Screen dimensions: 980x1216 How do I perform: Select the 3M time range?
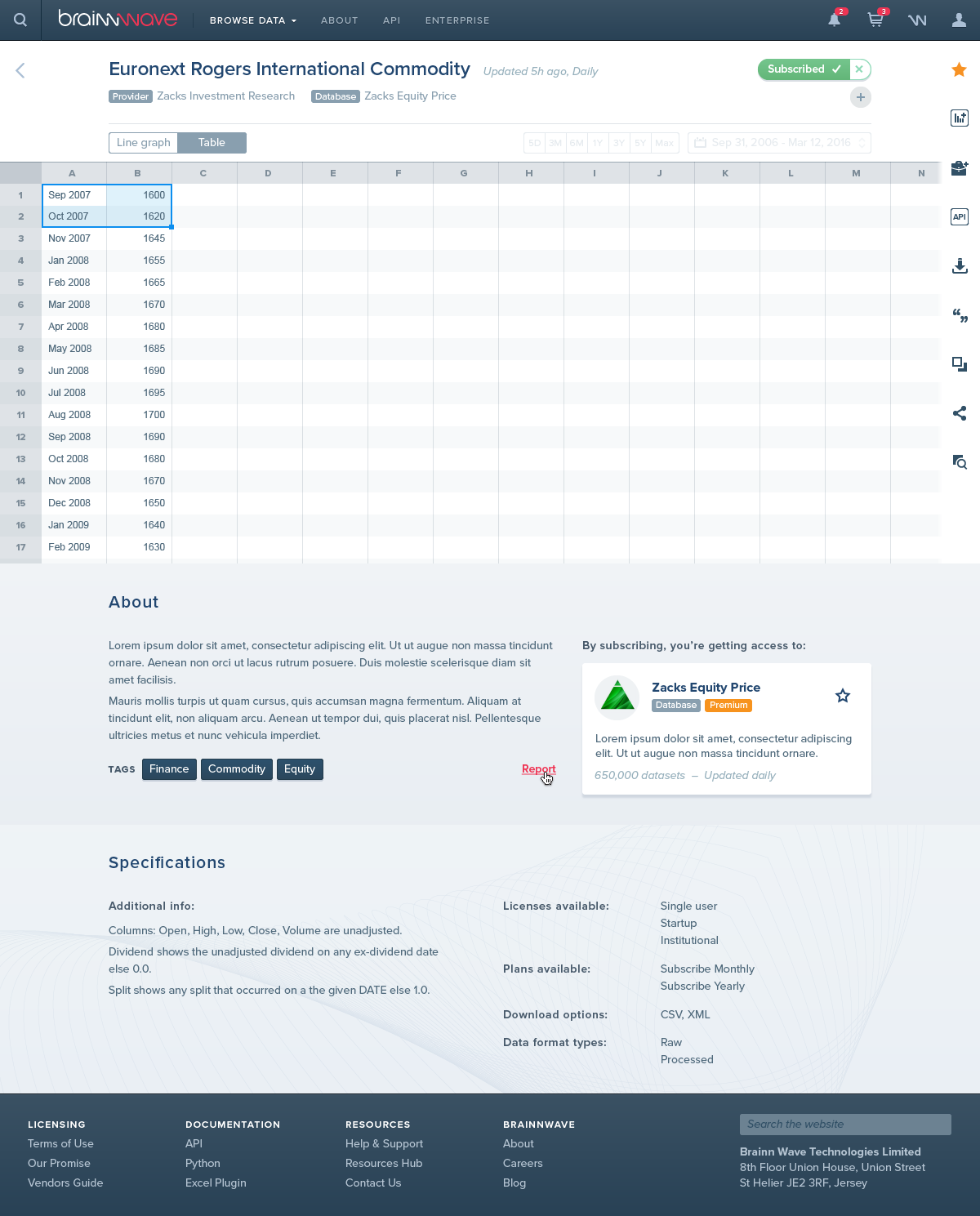tap(555, 143)
